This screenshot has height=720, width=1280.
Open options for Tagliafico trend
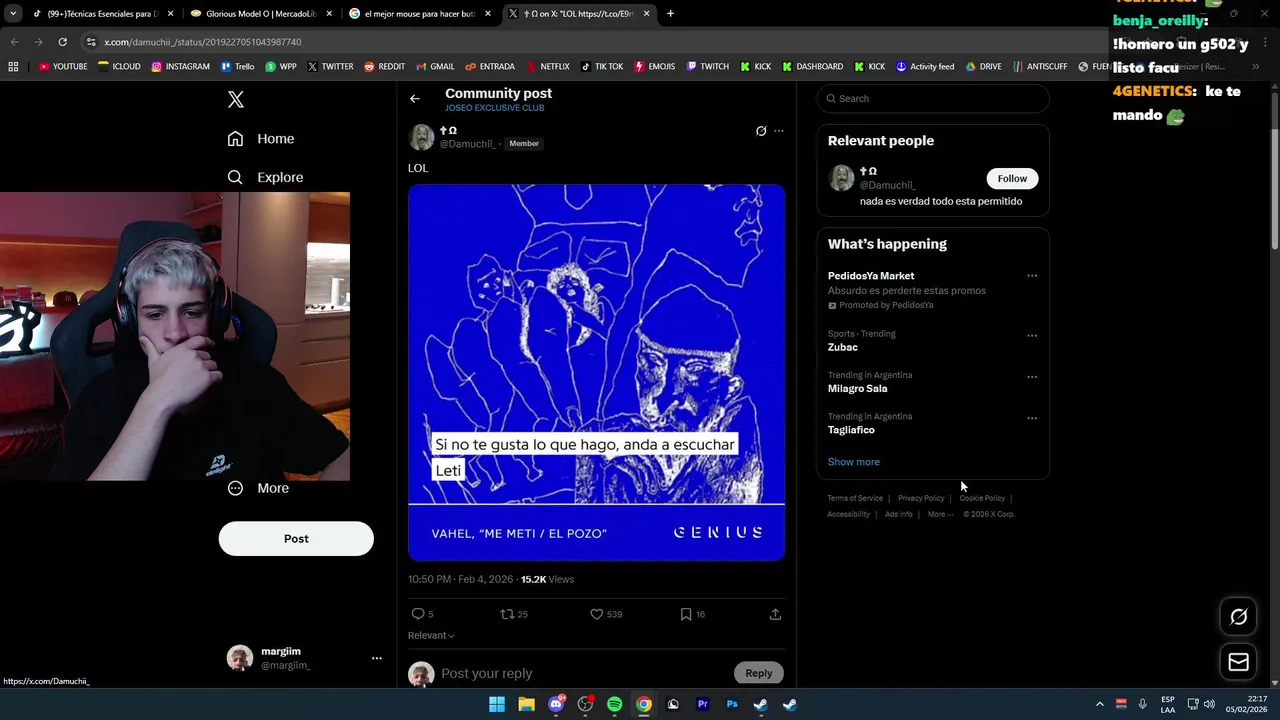(1032, 418)
